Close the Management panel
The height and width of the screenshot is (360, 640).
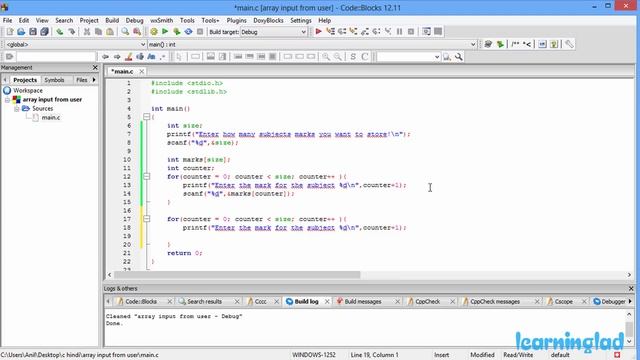pyautogui.click(x=95, y=67)
